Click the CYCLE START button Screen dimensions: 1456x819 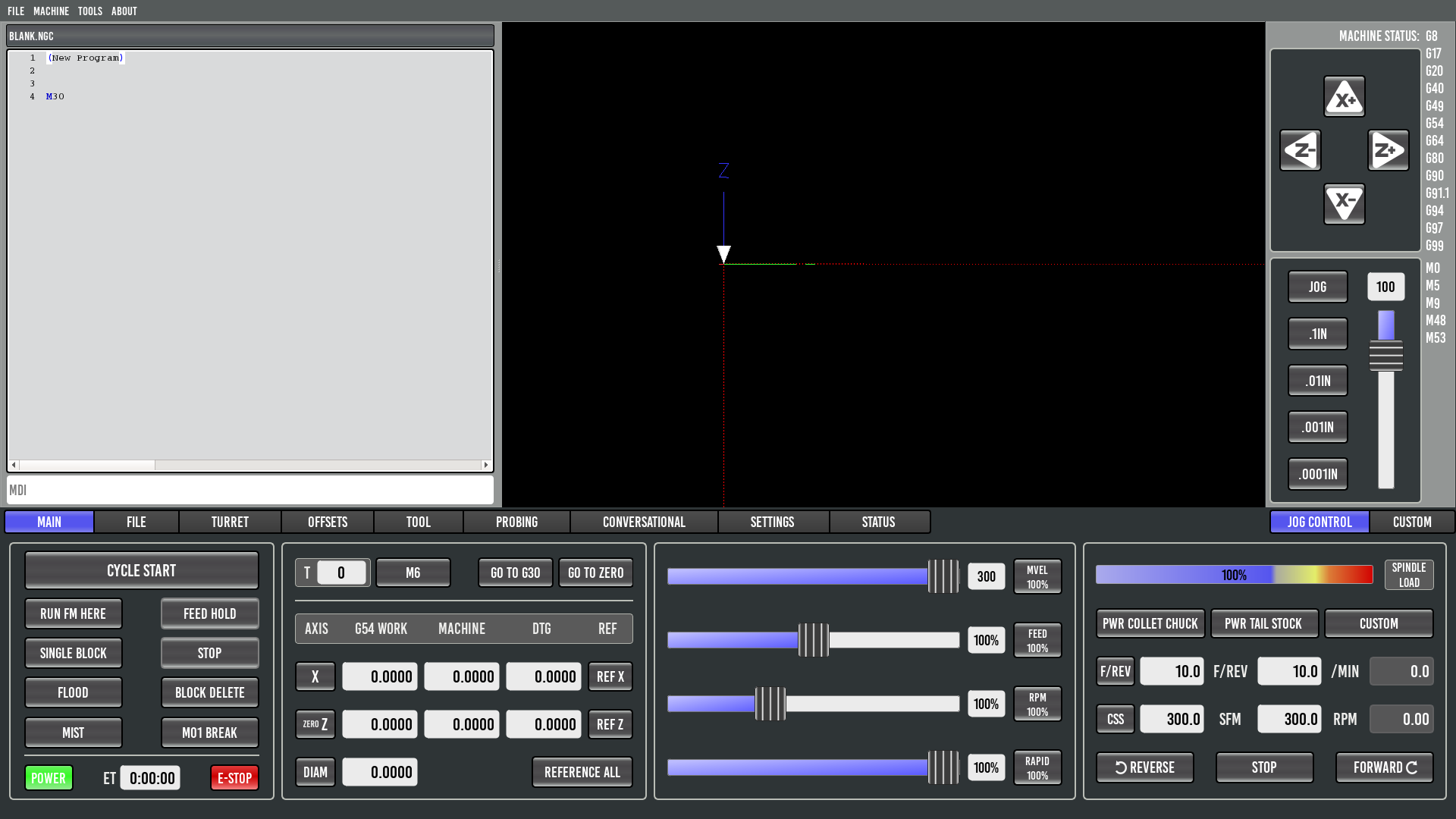point(142,570)
